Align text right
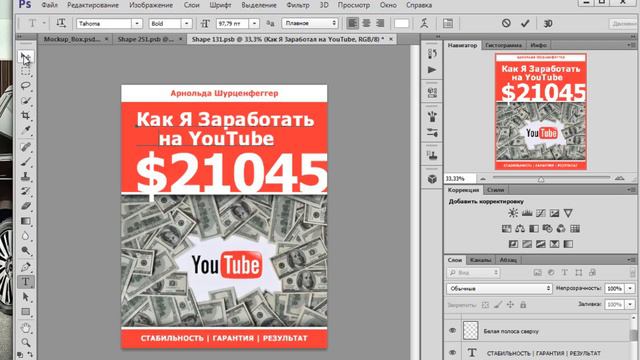 click(380, 23)
